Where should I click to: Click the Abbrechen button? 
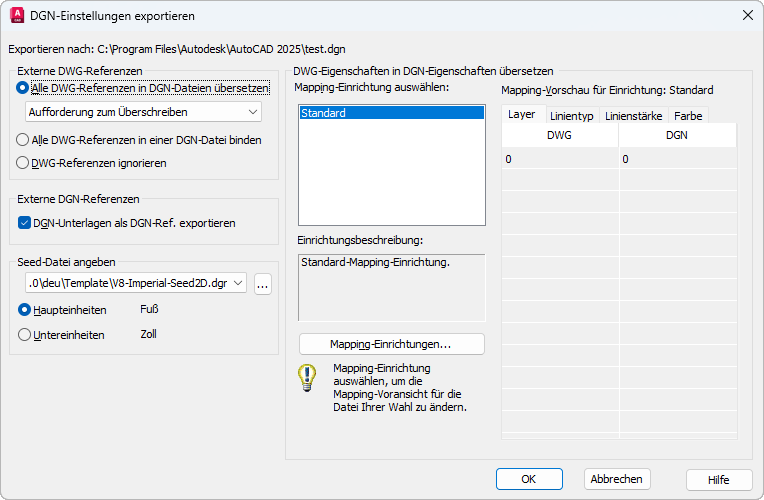[x=617, y=479]
